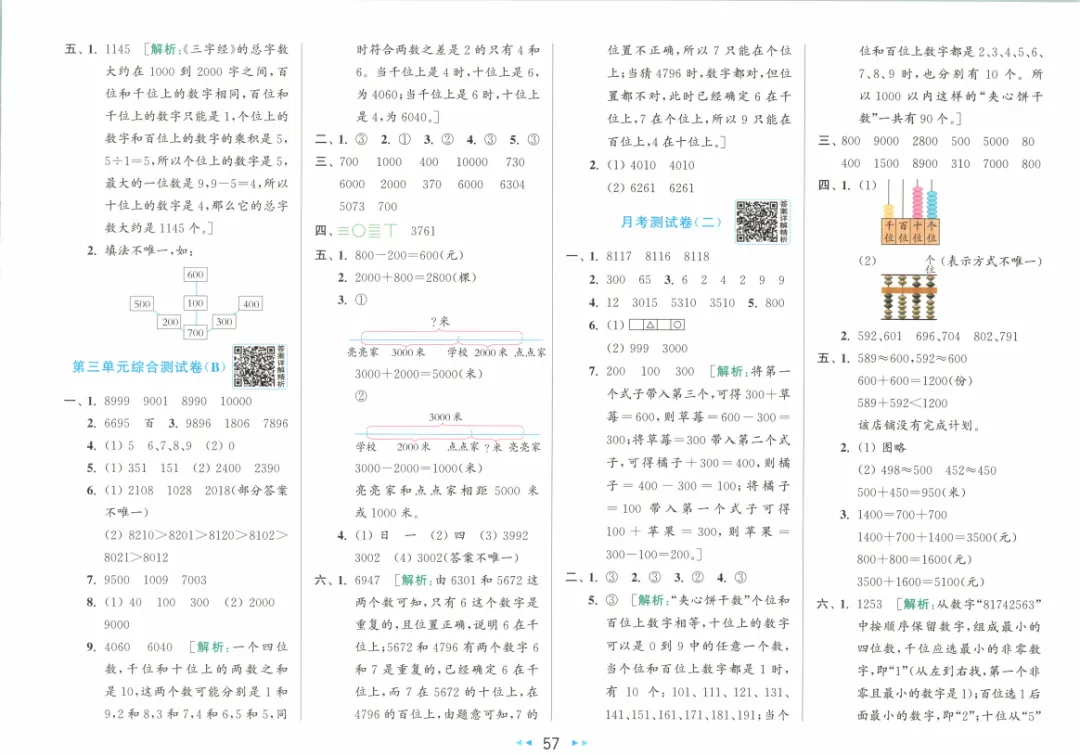Image resolution: width=1080 pixels, height=755 pixels.
Task: Select the text (1) 4010 4010
Action: pyautogui.click(x=650, y=165)
